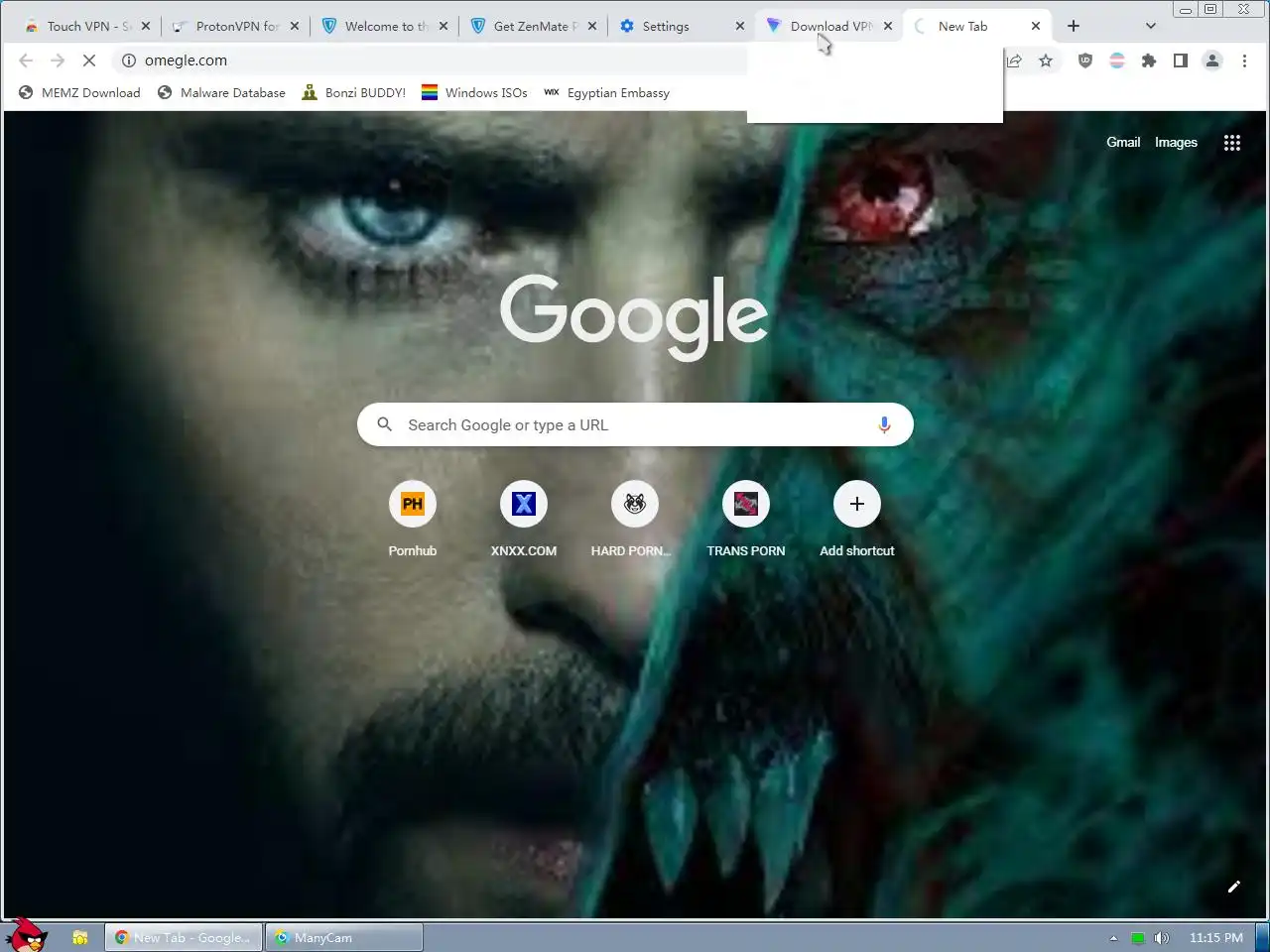Customize this page with the pencil icon
1270x952 pixels.
click(1234, 887)
